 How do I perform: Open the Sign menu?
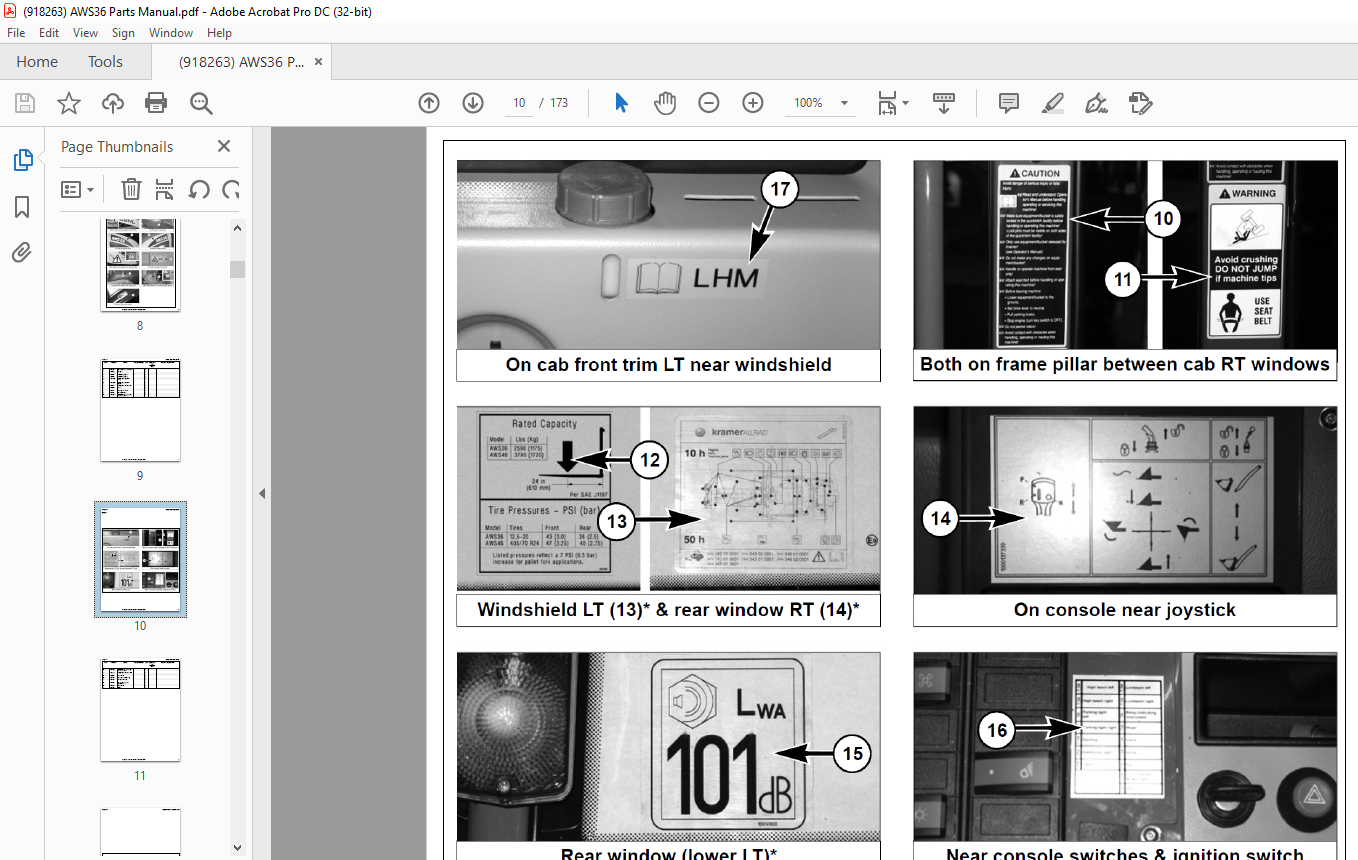click(x=123, y=33)
